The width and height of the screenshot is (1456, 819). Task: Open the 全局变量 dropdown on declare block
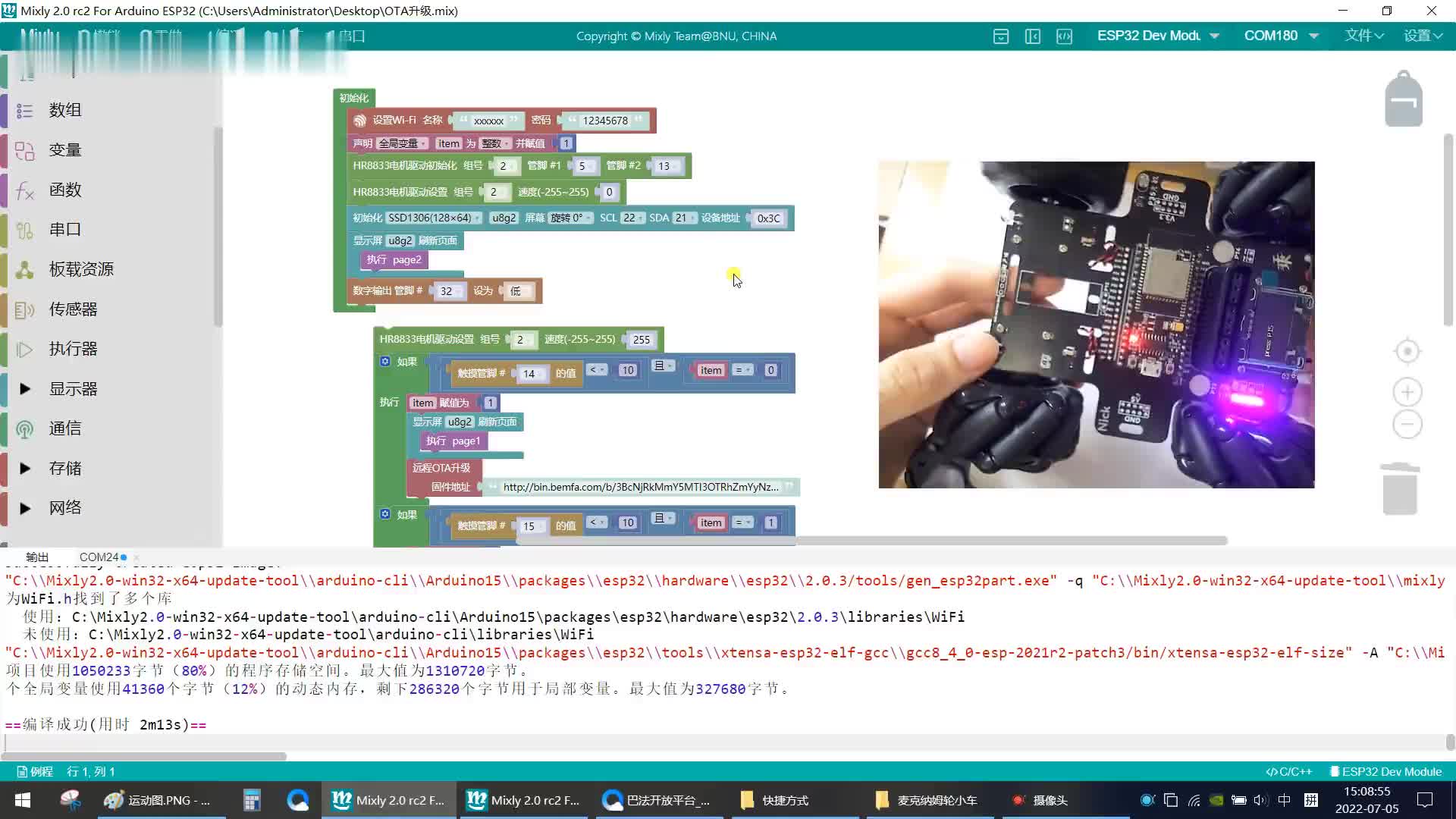[x=403, y=143]
